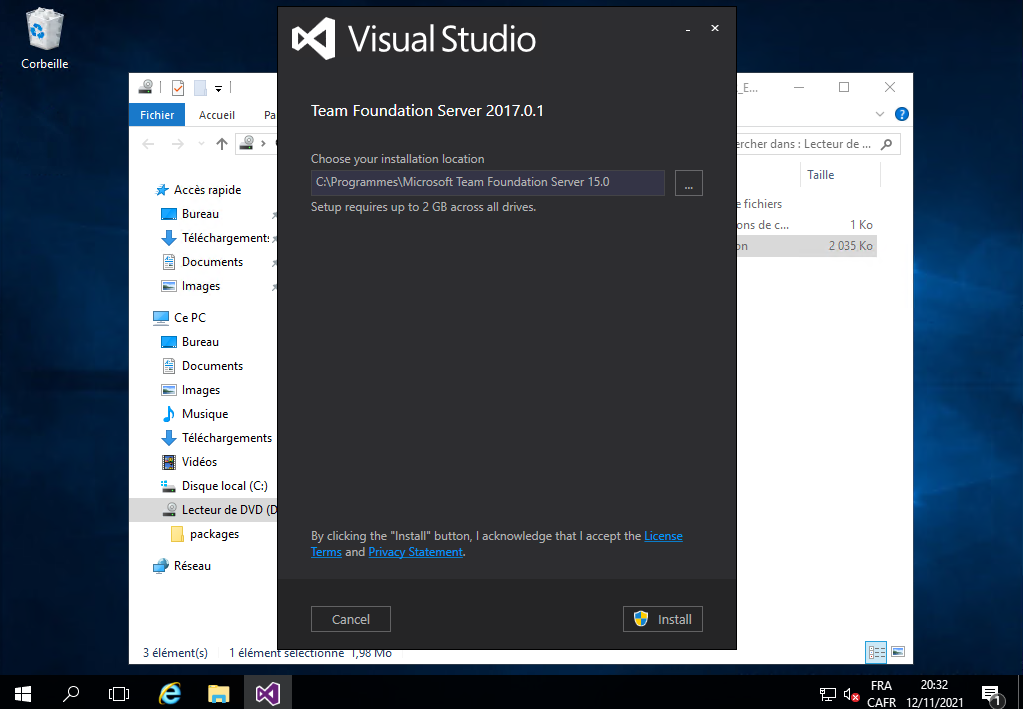Click the Explorer help question mark icon

coord(901,114)
